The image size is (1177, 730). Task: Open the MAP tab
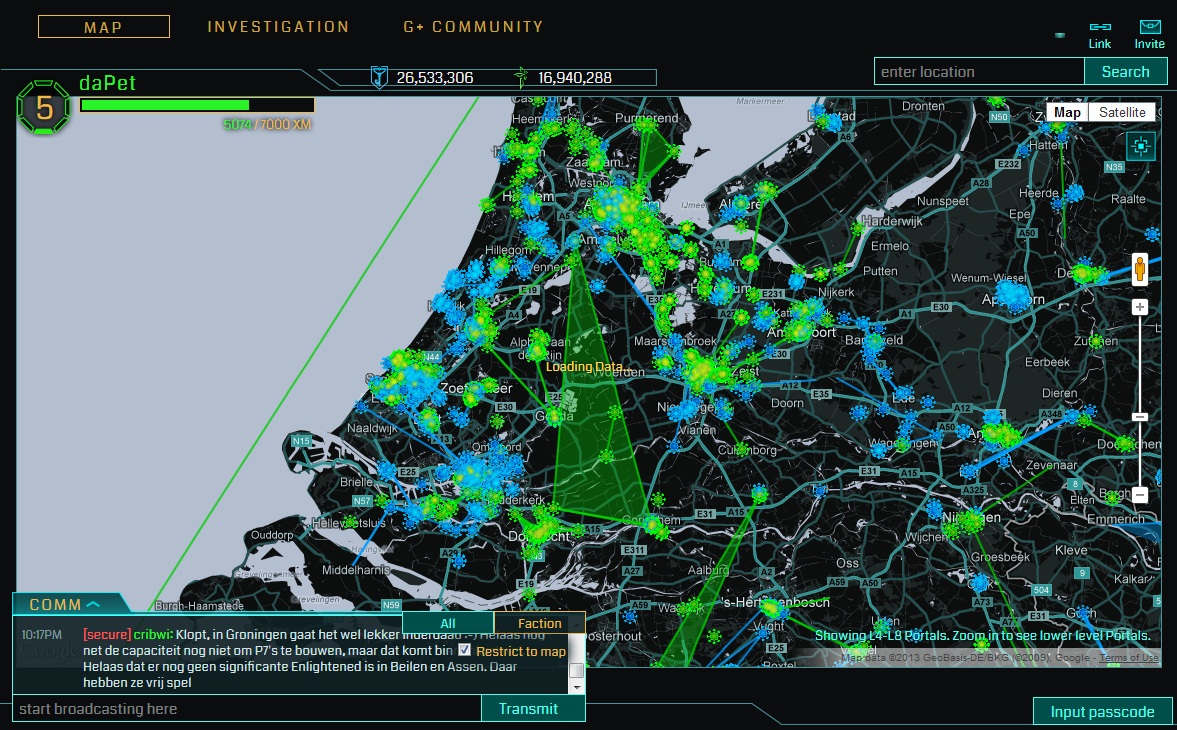click(x=104, y=27)
